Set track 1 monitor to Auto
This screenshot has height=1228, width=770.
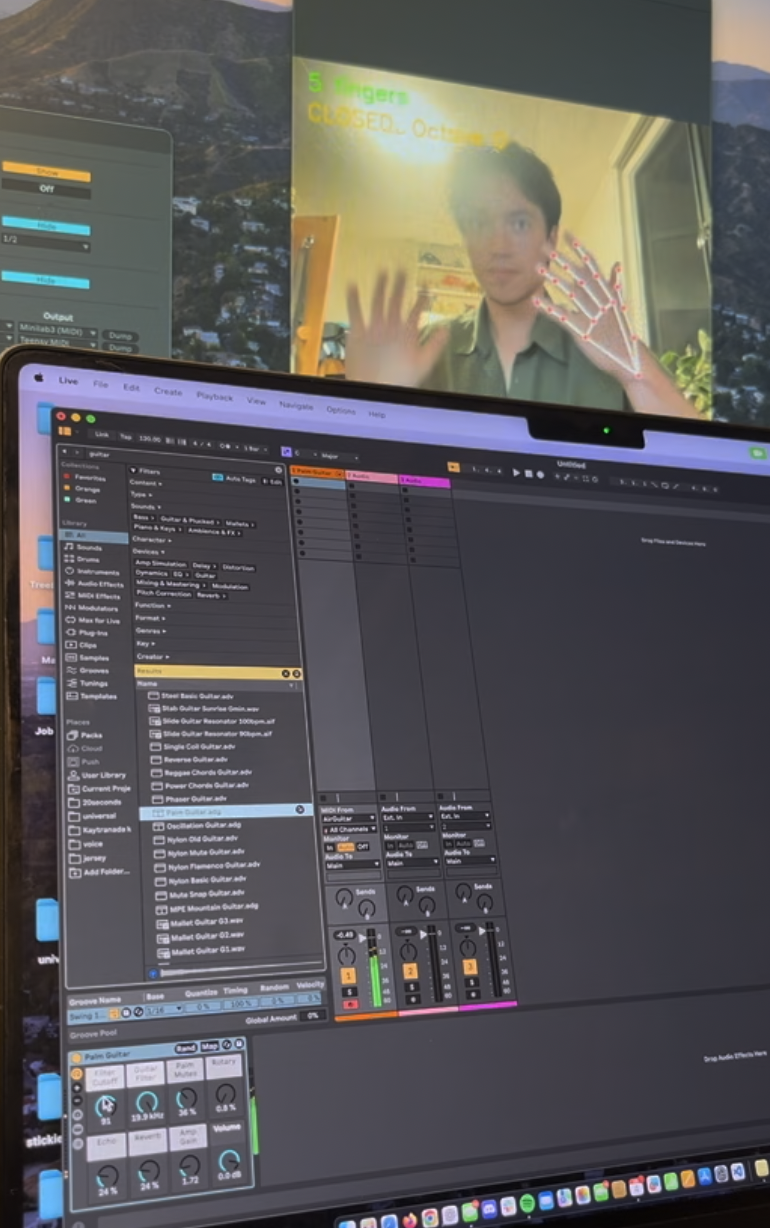pyautogui.click(x=345, y=846)
